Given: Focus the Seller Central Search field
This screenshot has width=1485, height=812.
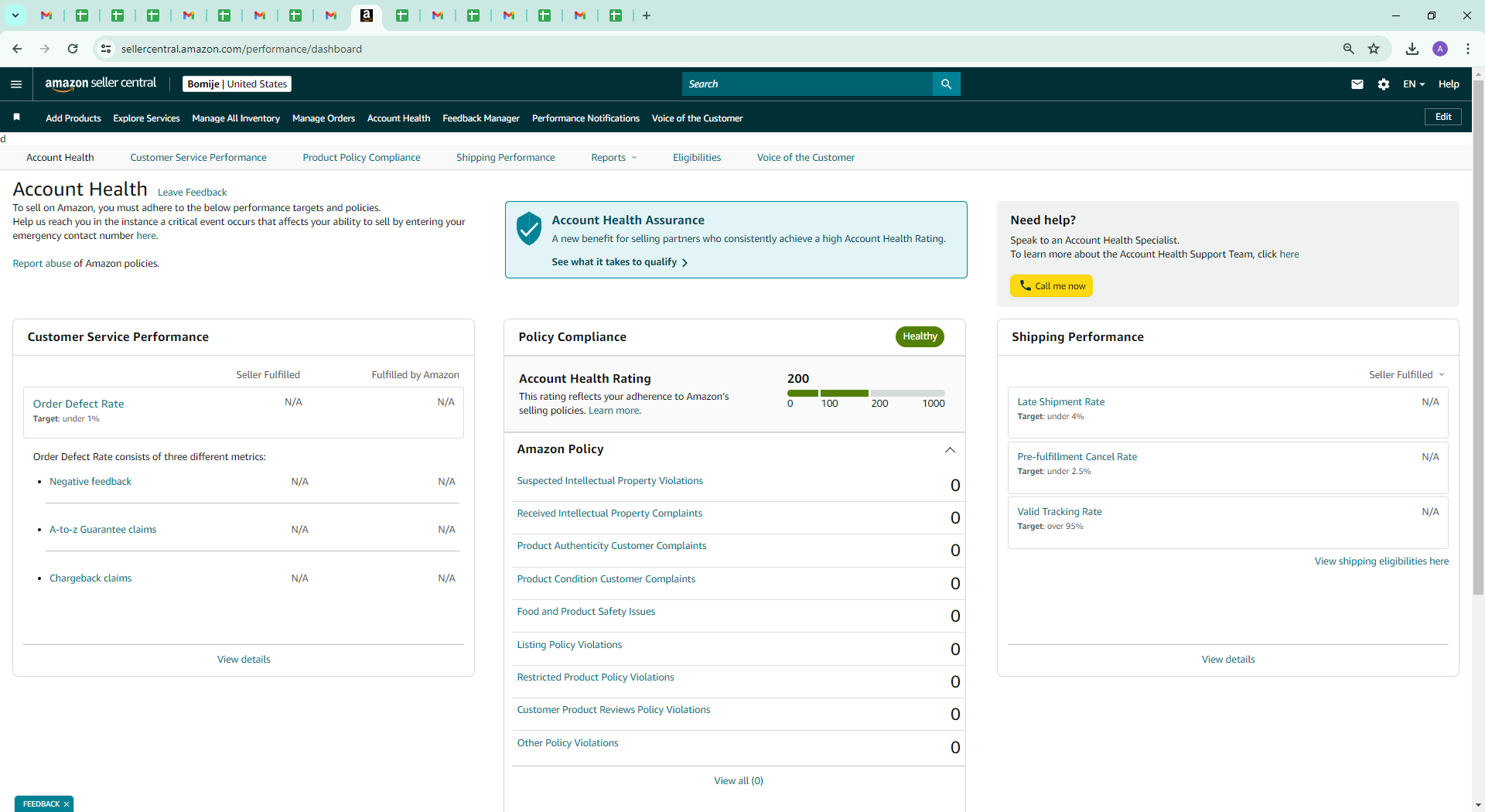Looking at the screenshot, I should [x=807, y=84].
